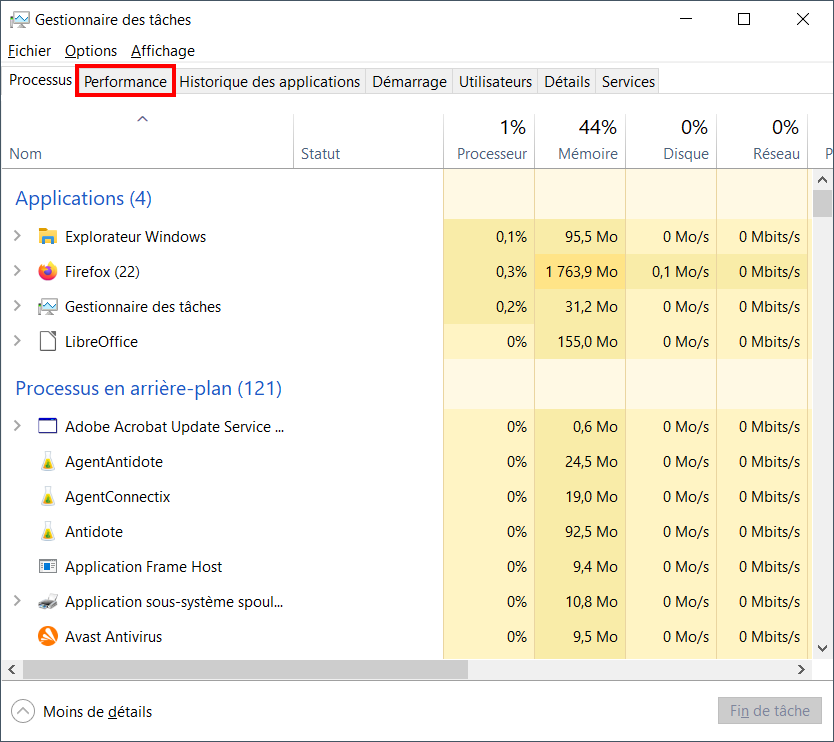834x742 pixels.
Task: Click Moins de détails link text
Action: [97, 712]
